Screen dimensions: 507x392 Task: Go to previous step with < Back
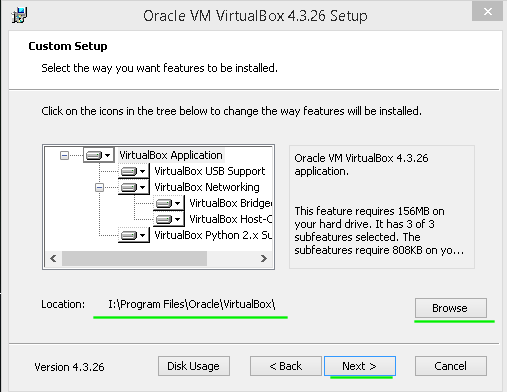click(x=286, y=366)
